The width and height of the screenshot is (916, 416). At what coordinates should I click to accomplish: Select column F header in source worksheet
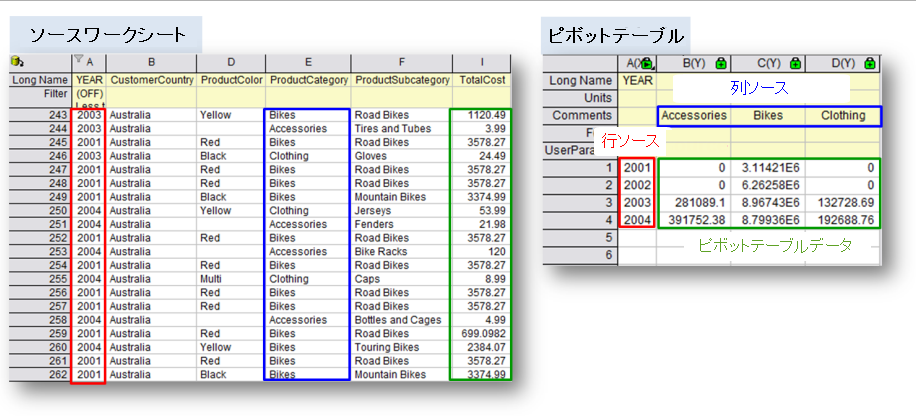click(401, 62)
